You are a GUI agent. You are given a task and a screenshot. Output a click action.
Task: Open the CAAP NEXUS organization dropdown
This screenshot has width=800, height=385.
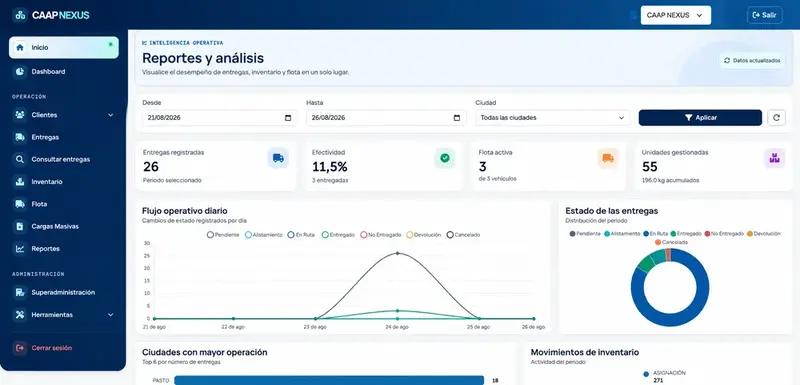676,15
